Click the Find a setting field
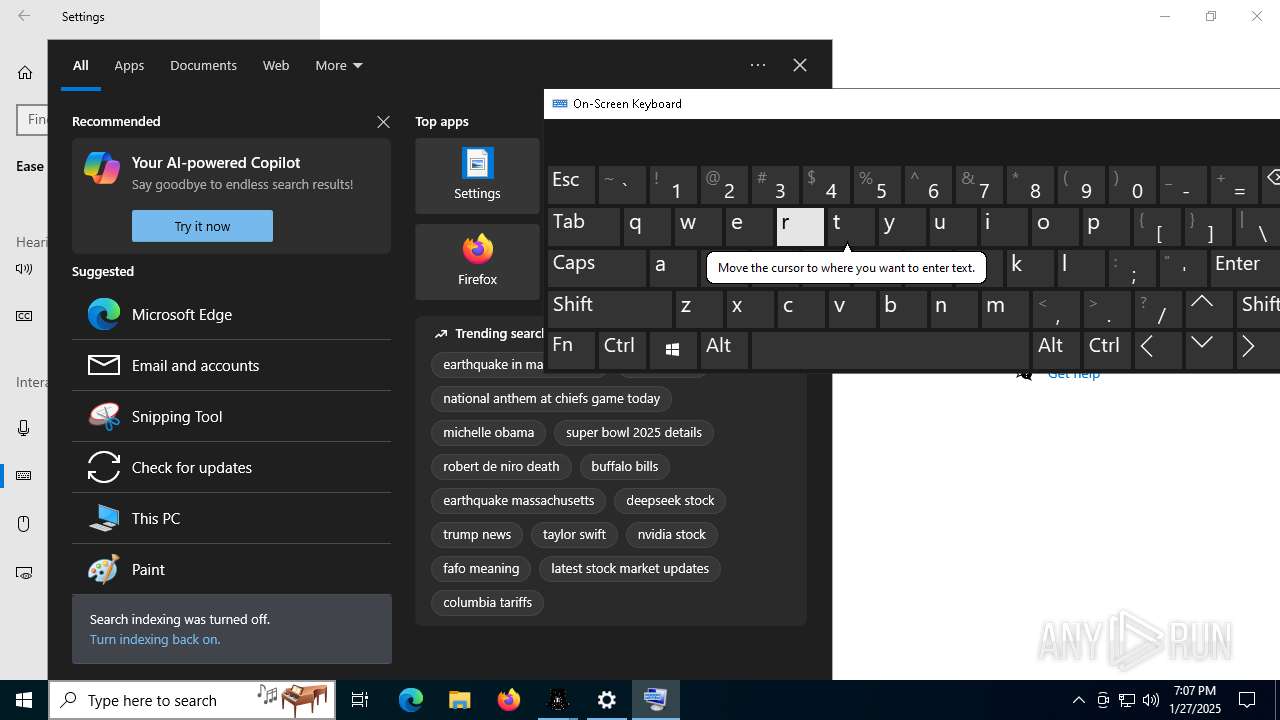This screenshot has height=720, width=1280. [x=32, y=119]
